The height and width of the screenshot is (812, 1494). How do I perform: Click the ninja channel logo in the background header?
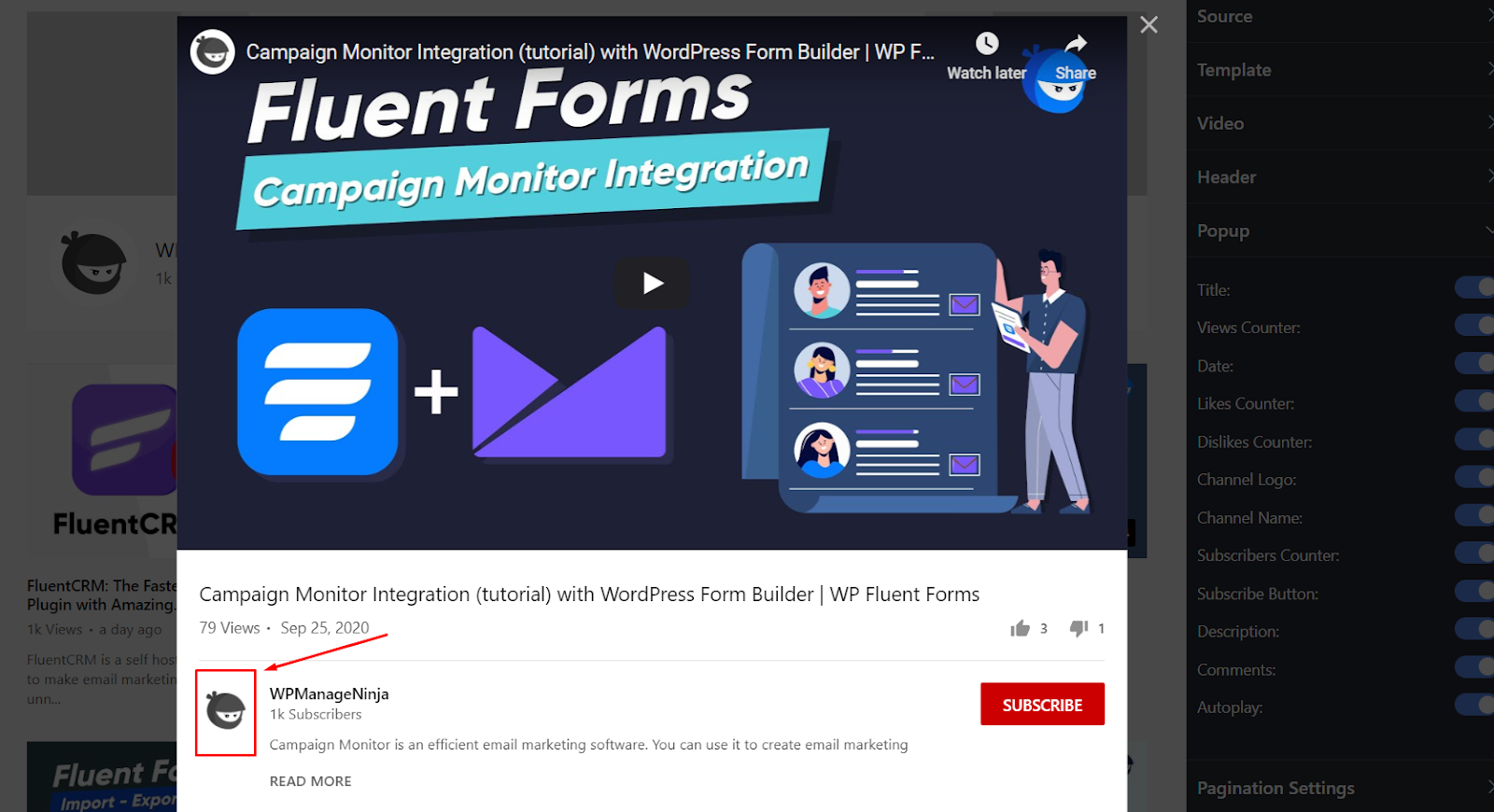[x=93, y=263]
